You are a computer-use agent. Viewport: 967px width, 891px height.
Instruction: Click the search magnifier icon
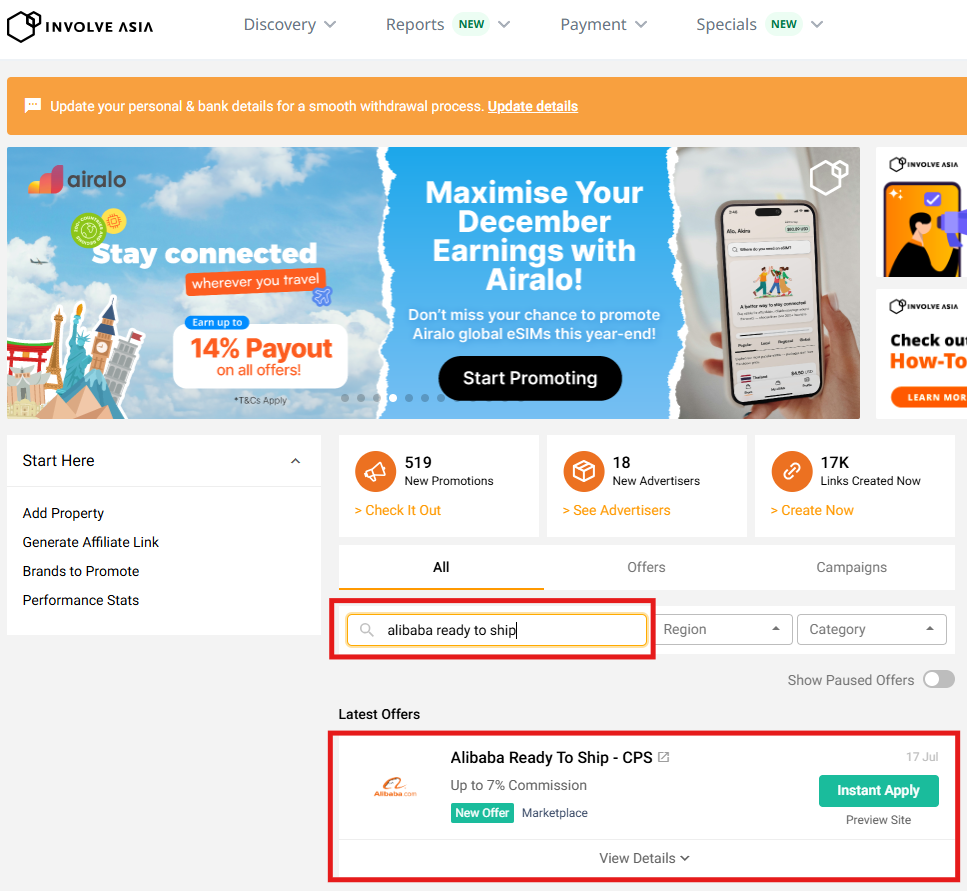367,630
